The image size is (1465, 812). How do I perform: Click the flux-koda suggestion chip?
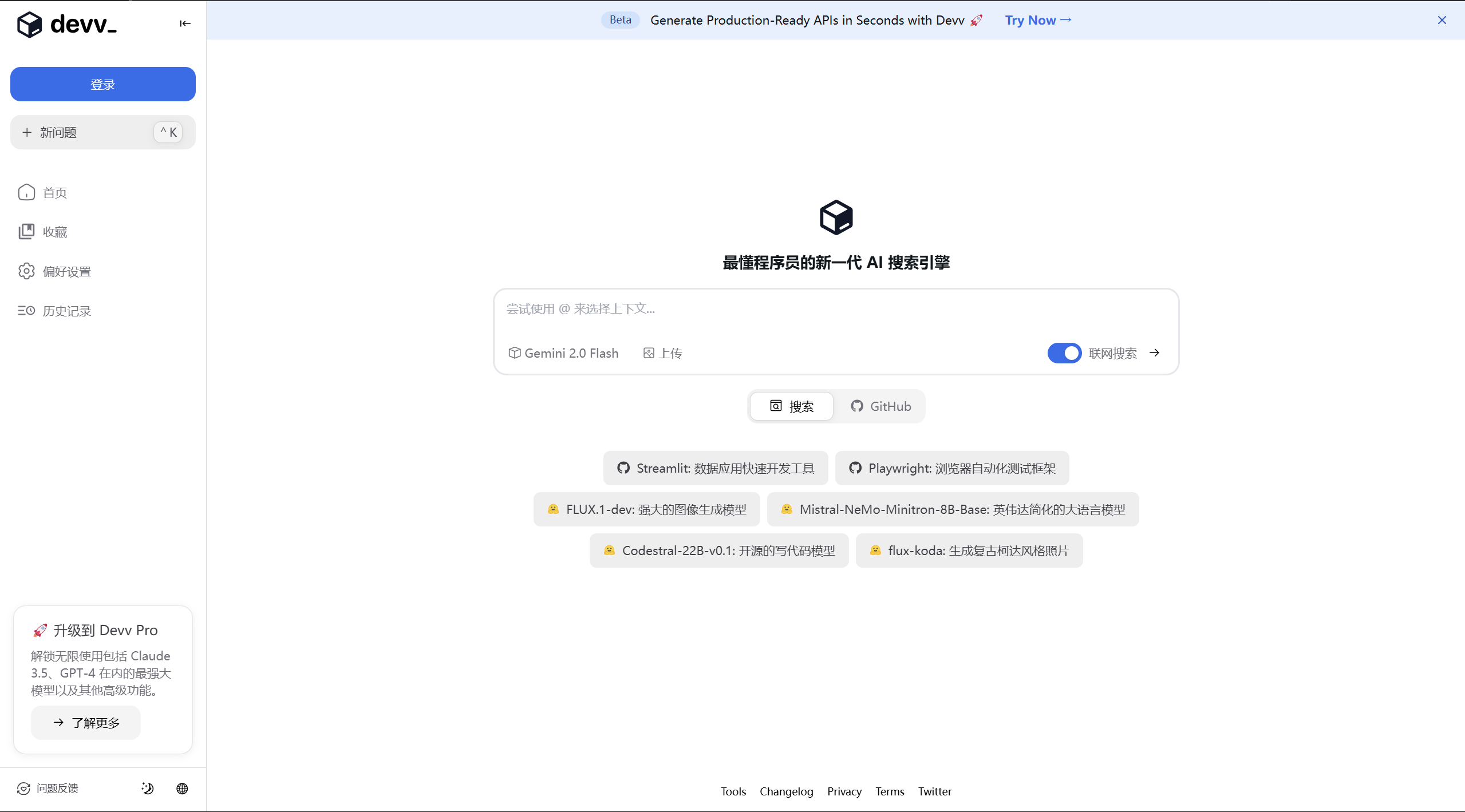coord(969,550)
